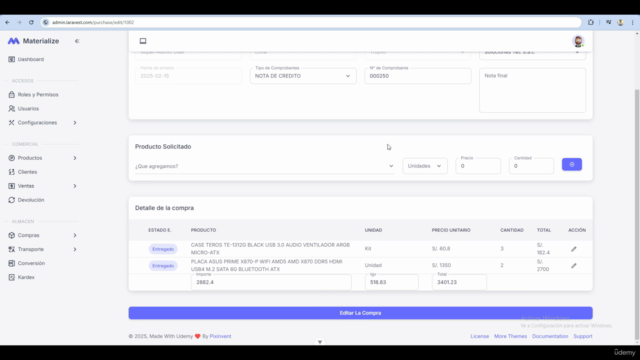Open the Unidades dropdown
This screenshot has height=360, width=640.
[x=424, y=166]
